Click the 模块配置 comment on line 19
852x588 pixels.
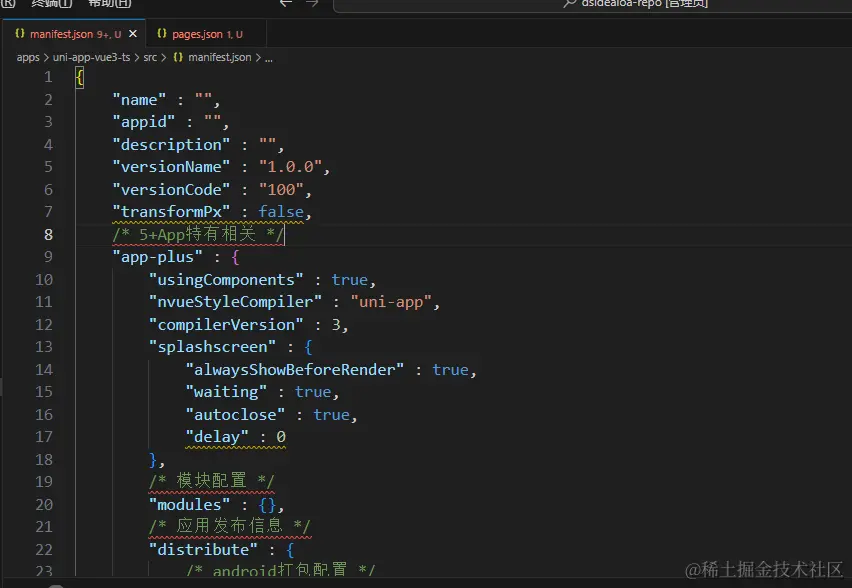tap(211, 481)
